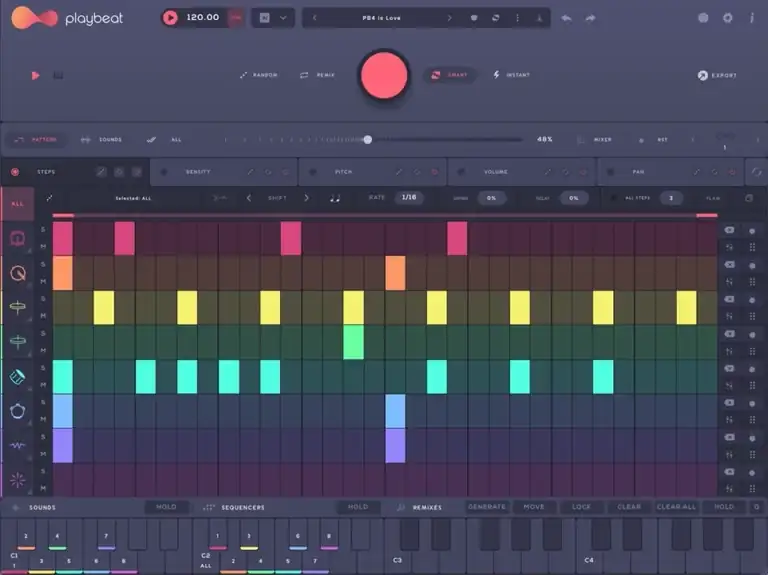The height and width of the screenshot is (575, 768).
Task: Select the snare track icon in orange row
Action: pos(18,273)
